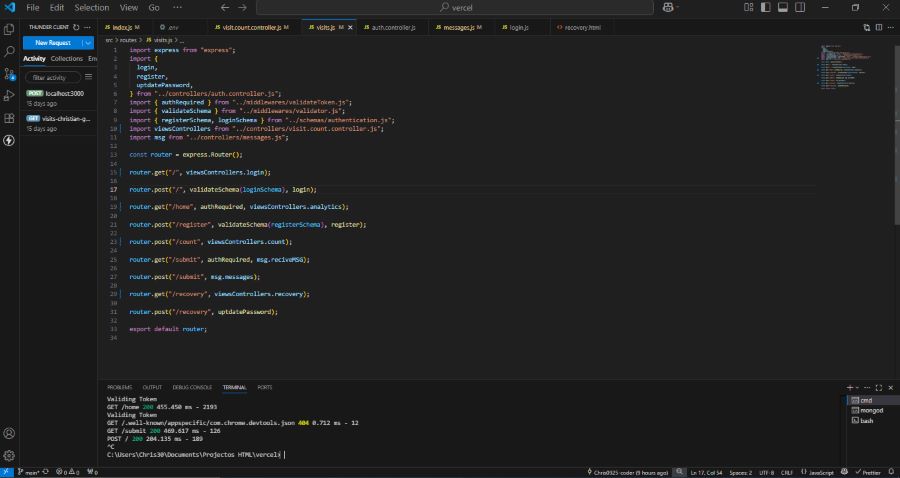The width and height of the screenshot is (900, 478).
Task: Open the Thunder Client lightning icon
Action: coord(9,140)
